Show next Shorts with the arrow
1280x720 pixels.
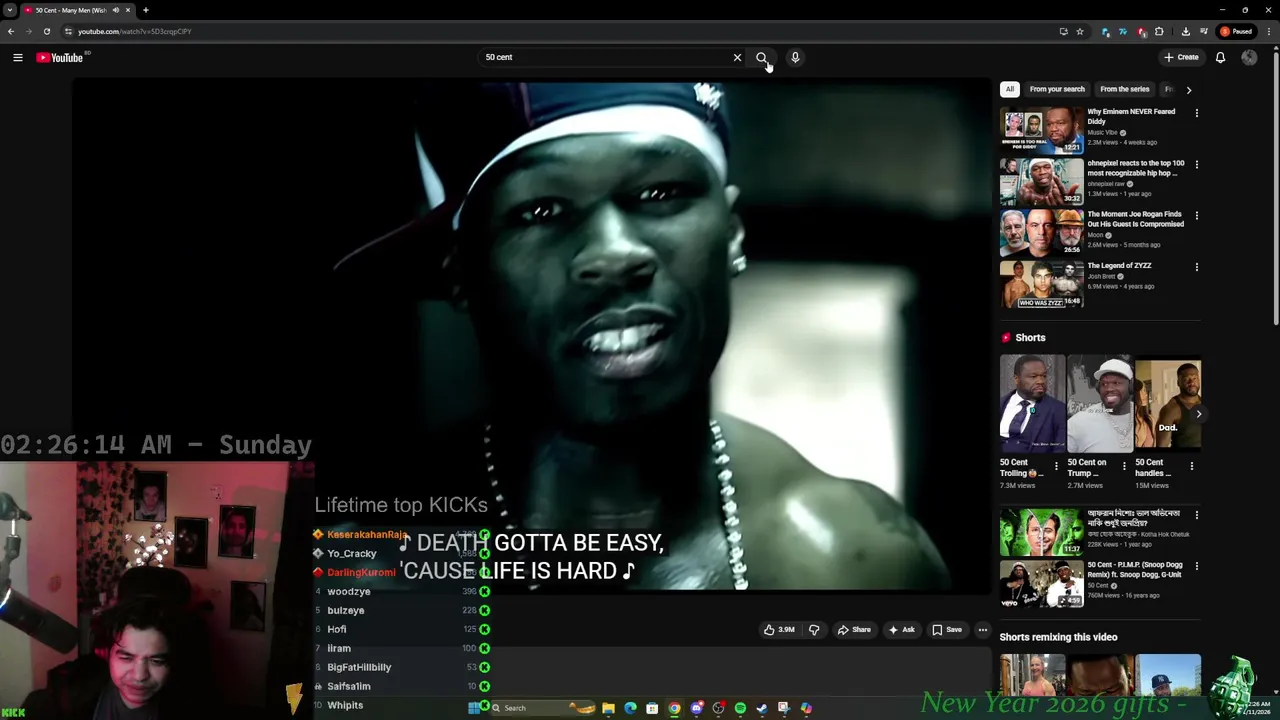pos(1198,414)
